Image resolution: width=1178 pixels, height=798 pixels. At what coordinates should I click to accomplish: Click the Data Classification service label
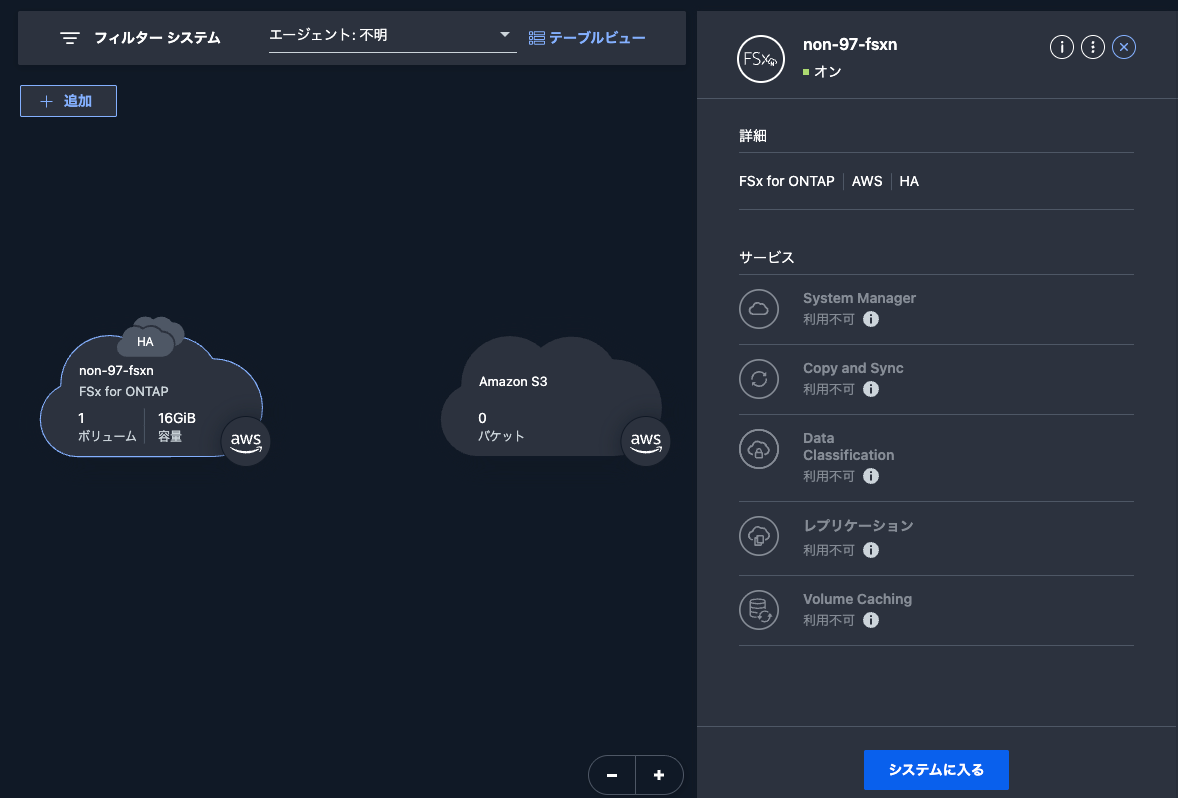(x=848, y=446)
